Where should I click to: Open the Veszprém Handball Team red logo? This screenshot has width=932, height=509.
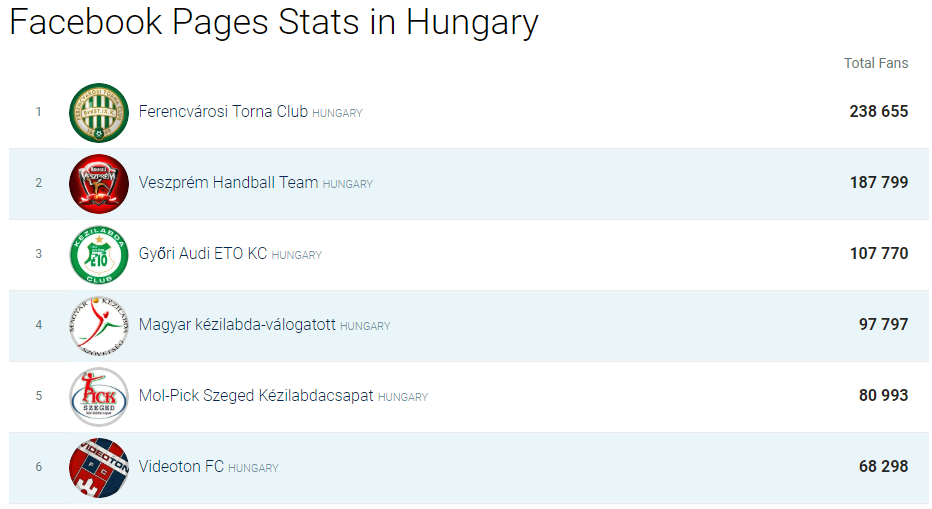(99, 184)
